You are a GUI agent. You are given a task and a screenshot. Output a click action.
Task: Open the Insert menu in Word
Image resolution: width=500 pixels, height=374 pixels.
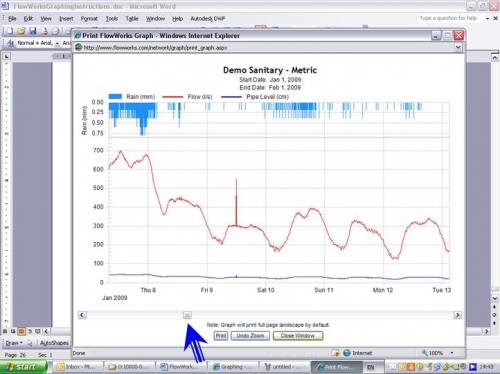click(x=66, y=19)
